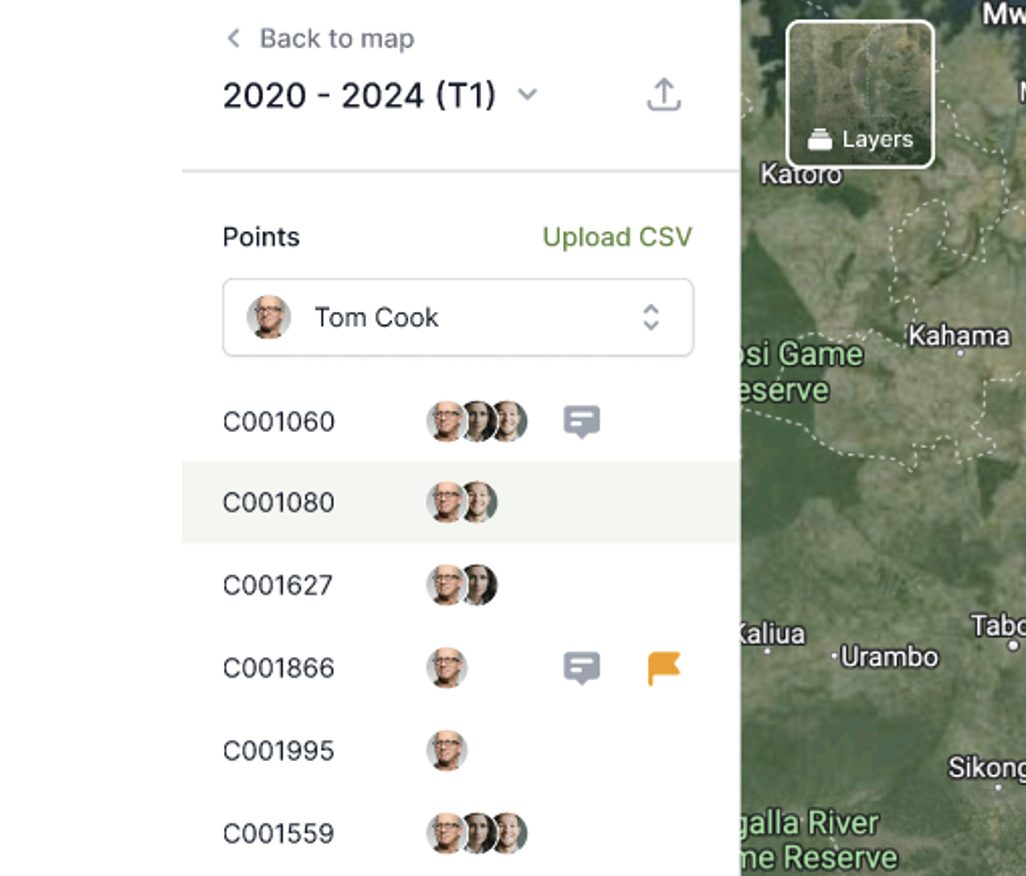Click the Upload CSV link
This screenshot has width=1026, height=876.
point(617,237)
